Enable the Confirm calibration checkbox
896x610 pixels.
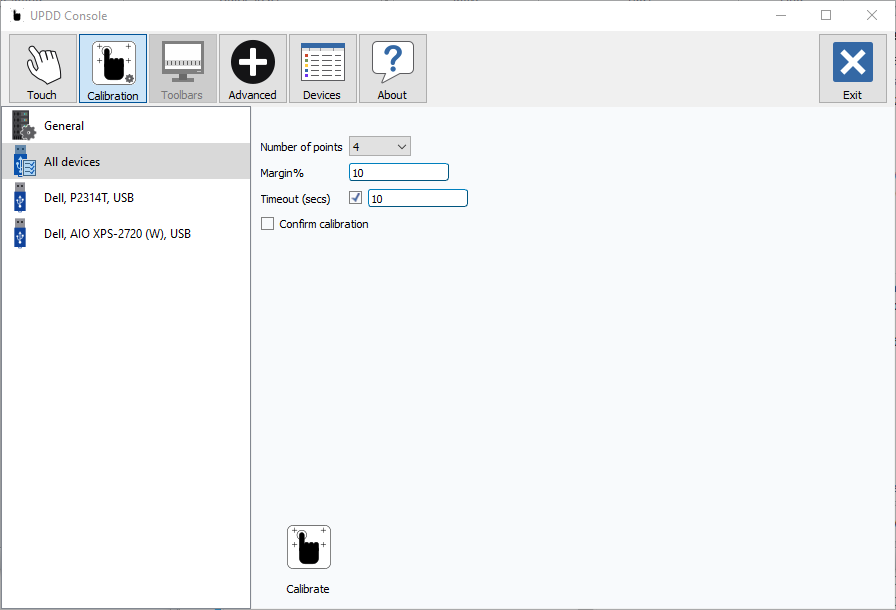[267, 224]
